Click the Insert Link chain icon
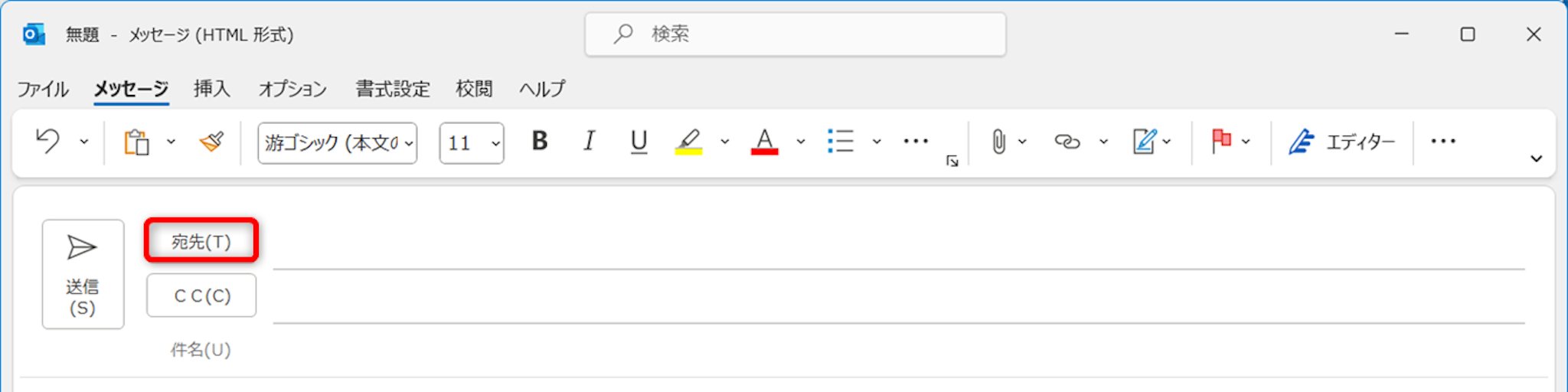 [1067, 142]
